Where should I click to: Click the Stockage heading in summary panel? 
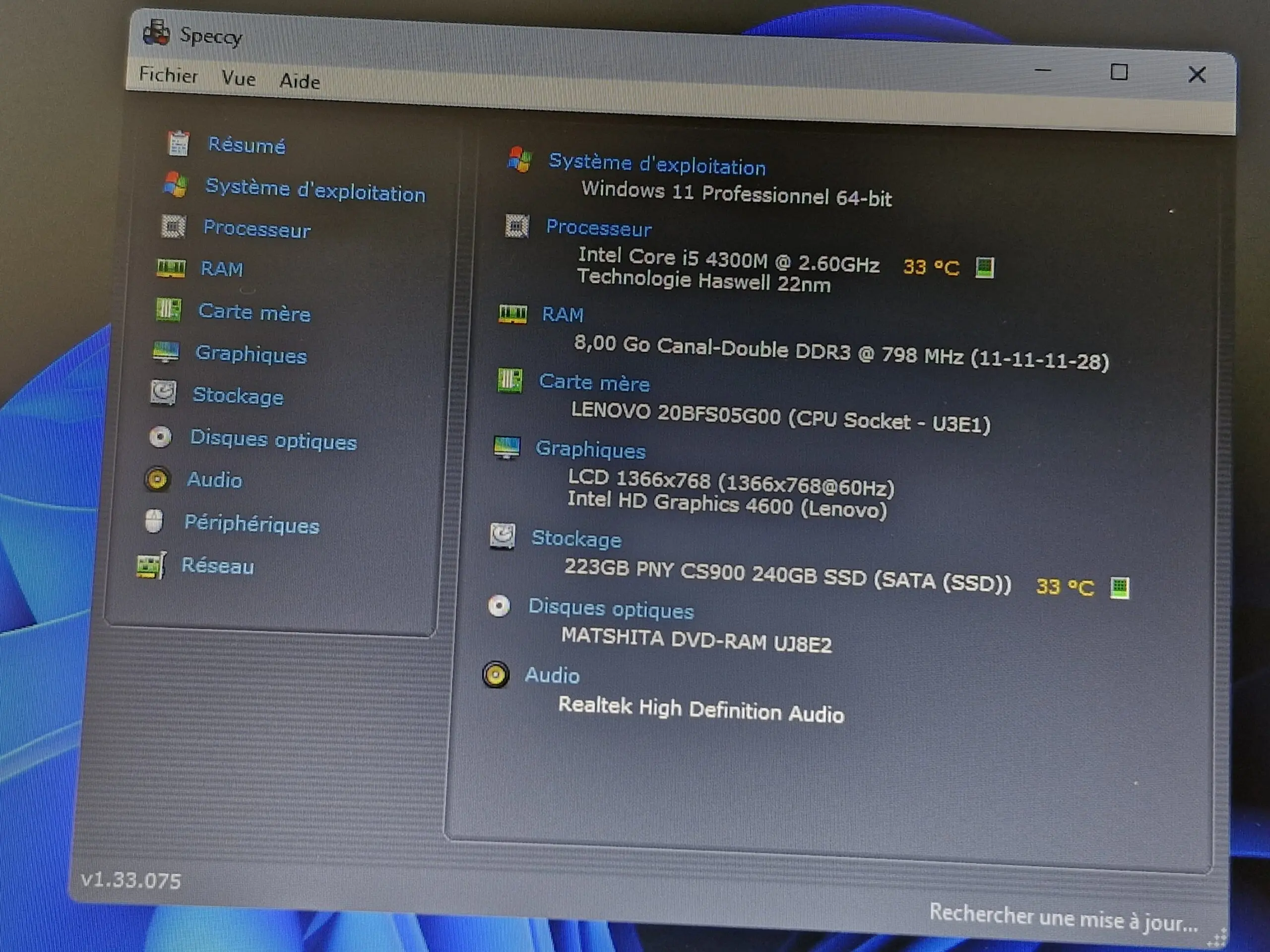click(x=576, y=539)
